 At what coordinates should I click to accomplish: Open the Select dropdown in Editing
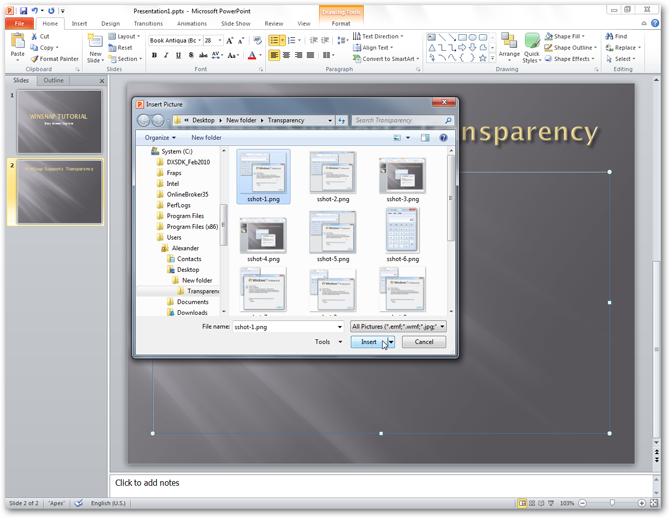(x=620, y=59)
